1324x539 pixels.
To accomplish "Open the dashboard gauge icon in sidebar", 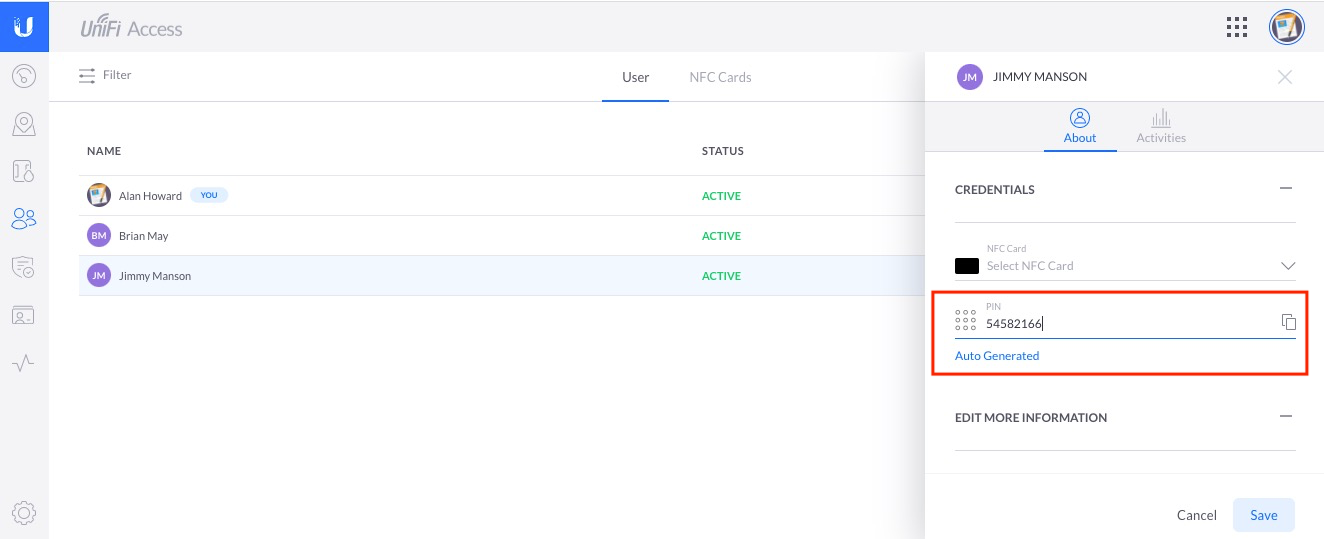I will coord(24,76).
